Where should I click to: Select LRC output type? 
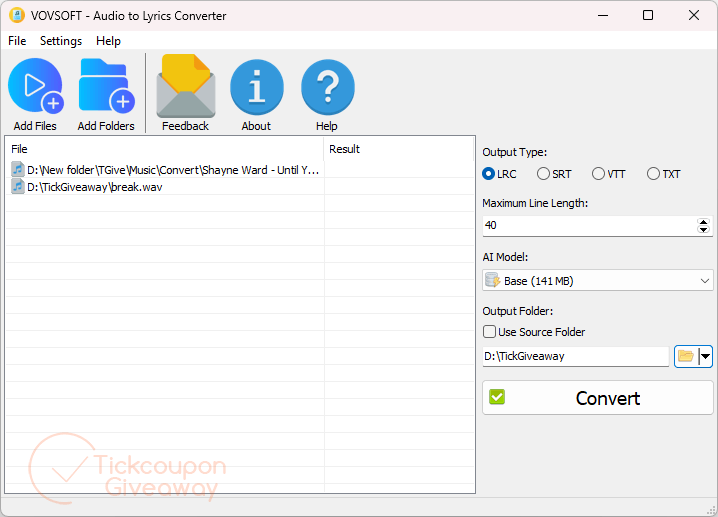point(499,174)
